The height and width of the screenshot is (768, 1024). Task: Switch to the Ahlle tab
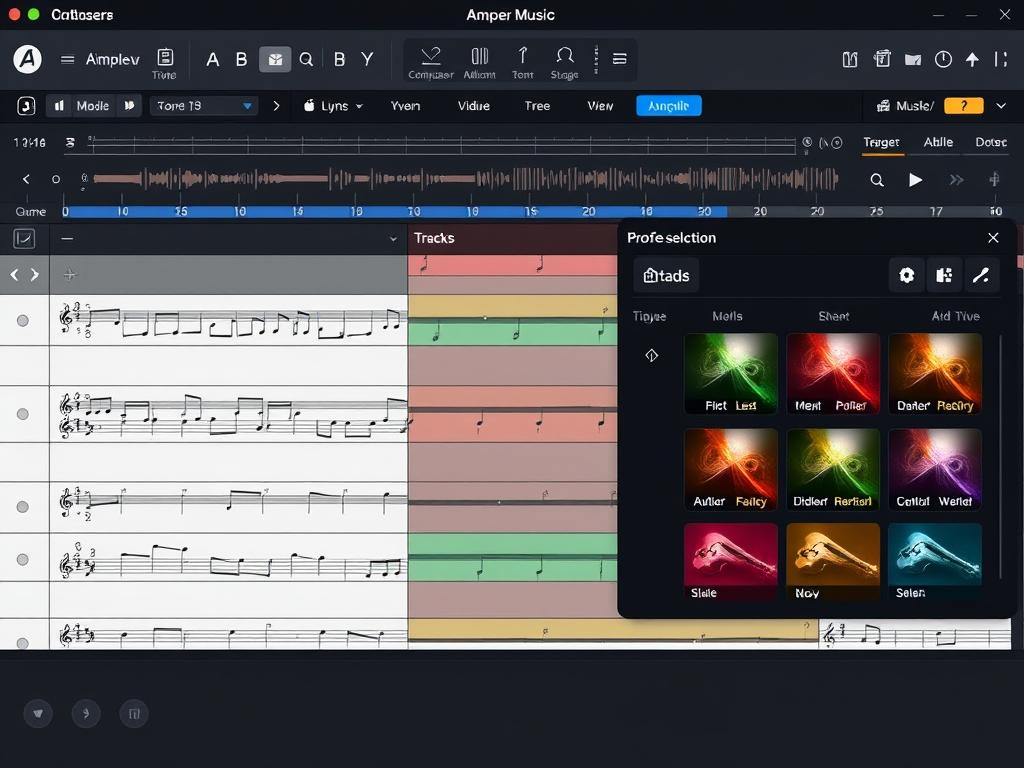(938, 142)
